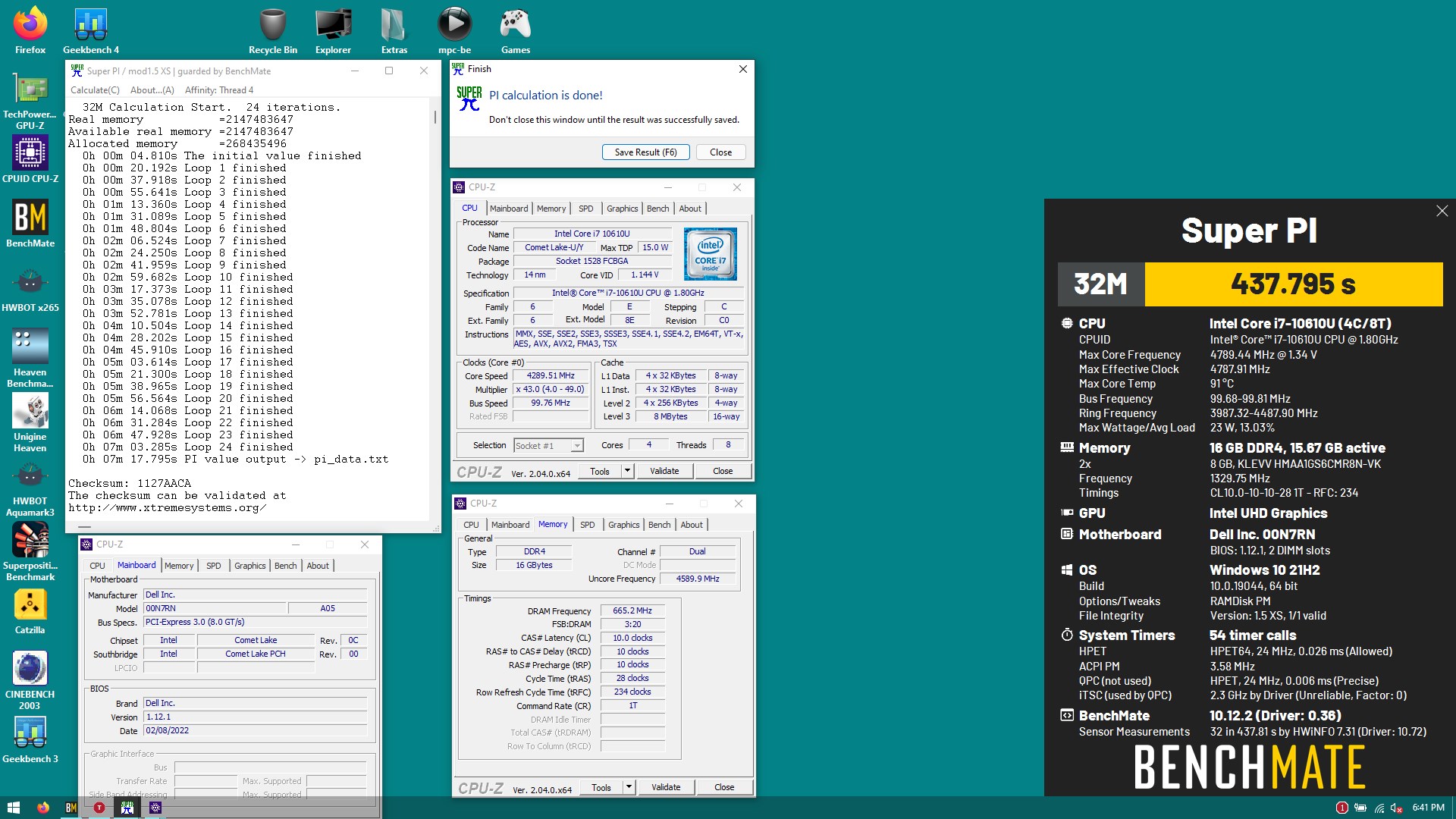Click the Core Speed 4289.51 MHz field

click(x=551, y=376)
